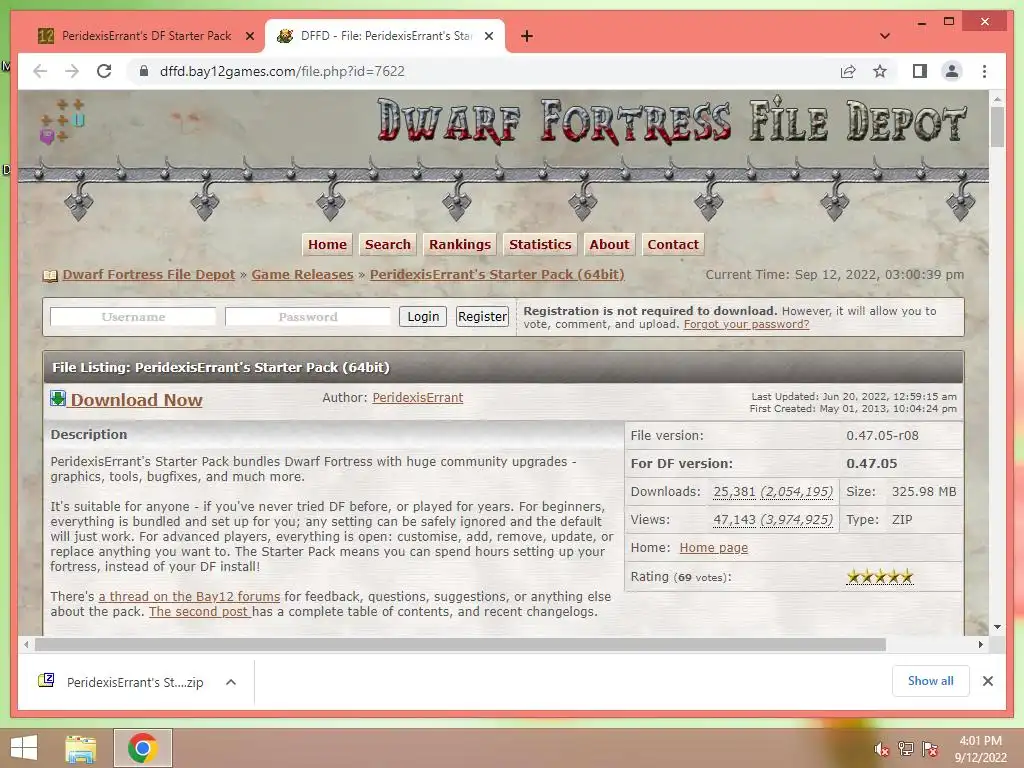Click the Game Releases breadcrumb link
Screen dimensions: 1024x768
(302, 275)
